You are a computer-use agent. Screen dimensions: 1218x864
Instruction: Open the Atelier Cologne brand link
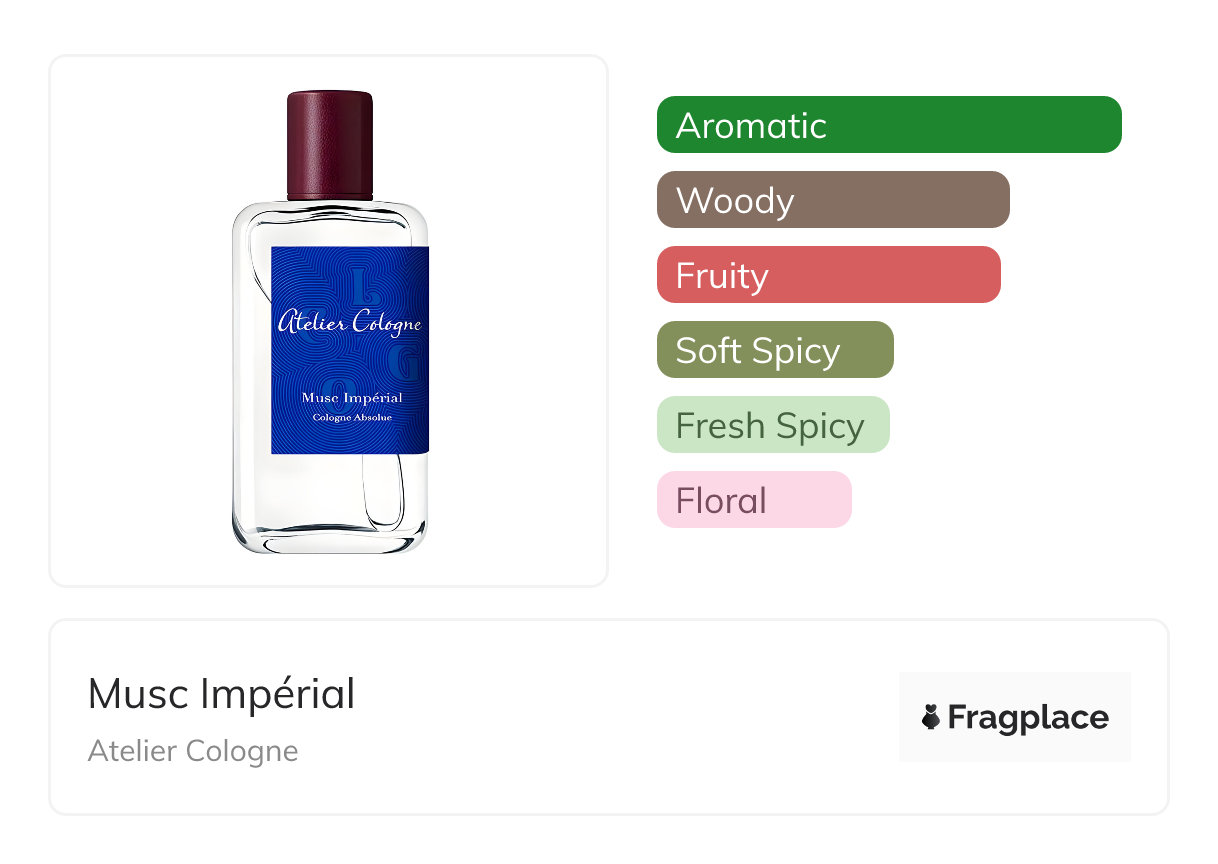(193, 751)
